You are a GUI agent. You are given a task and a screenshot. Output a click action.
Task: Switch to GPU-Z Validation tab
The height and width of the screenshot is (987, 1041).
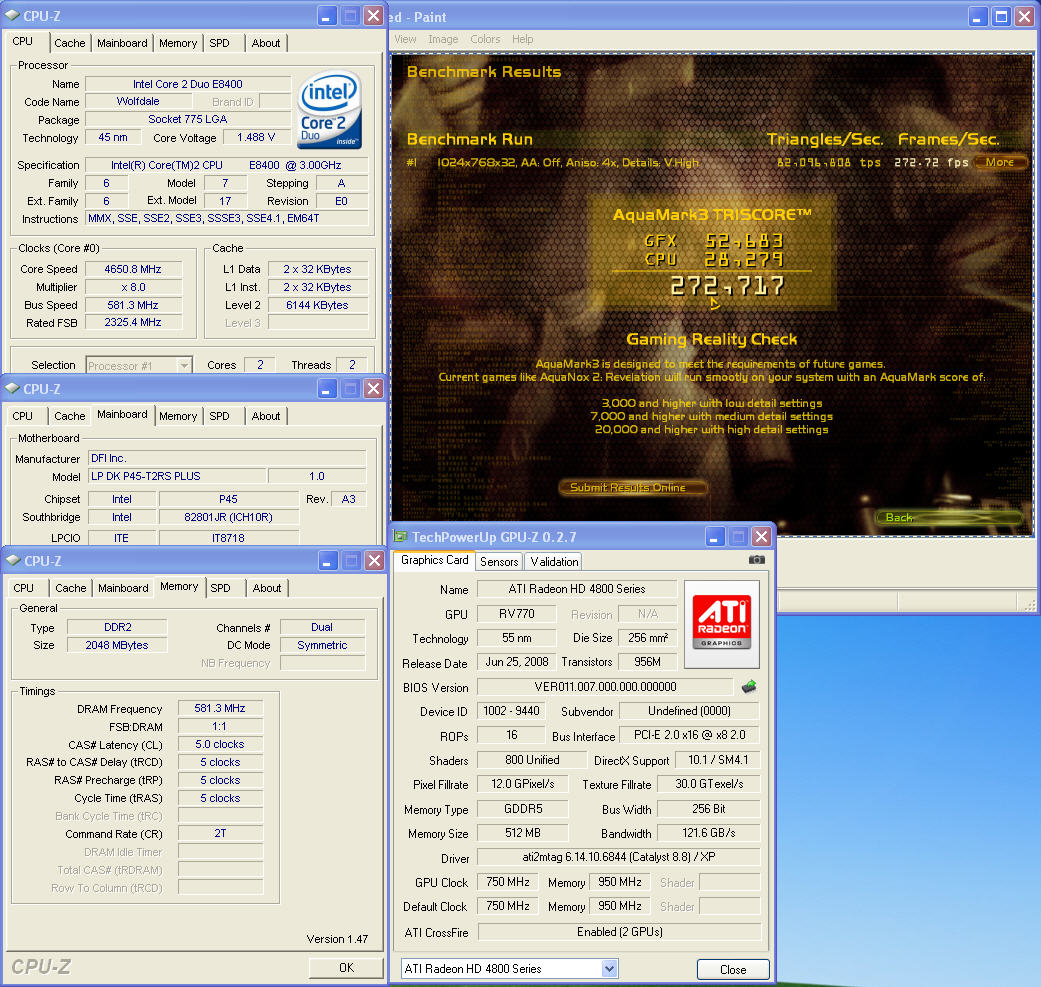[x=554, y=562]
